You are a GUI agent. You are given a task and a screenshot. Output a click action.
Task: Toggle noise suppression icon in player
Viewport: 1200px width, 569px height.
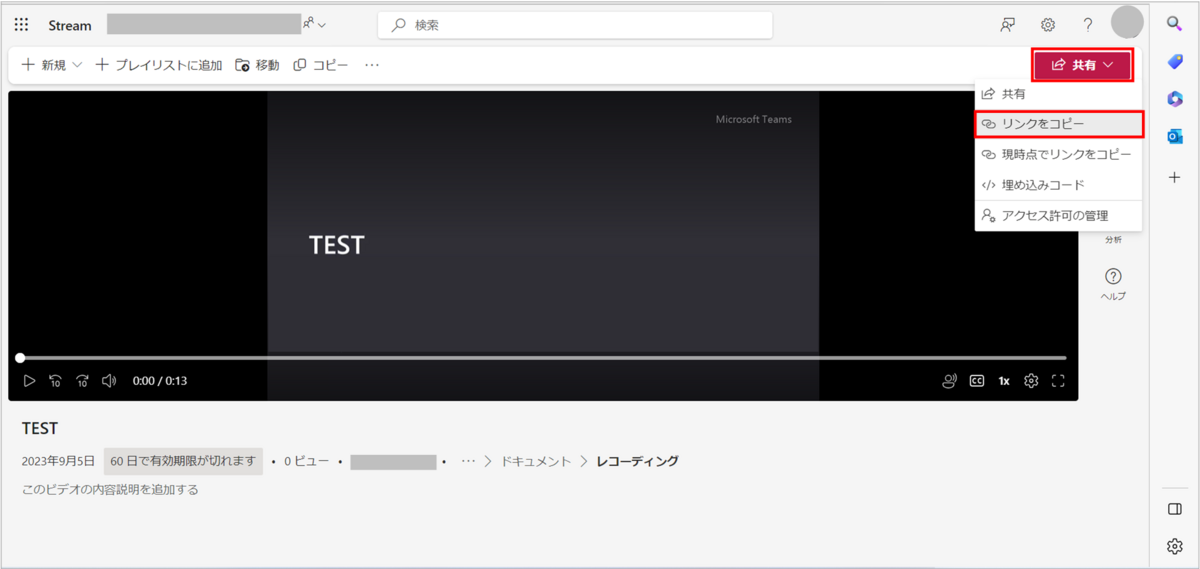950,381
